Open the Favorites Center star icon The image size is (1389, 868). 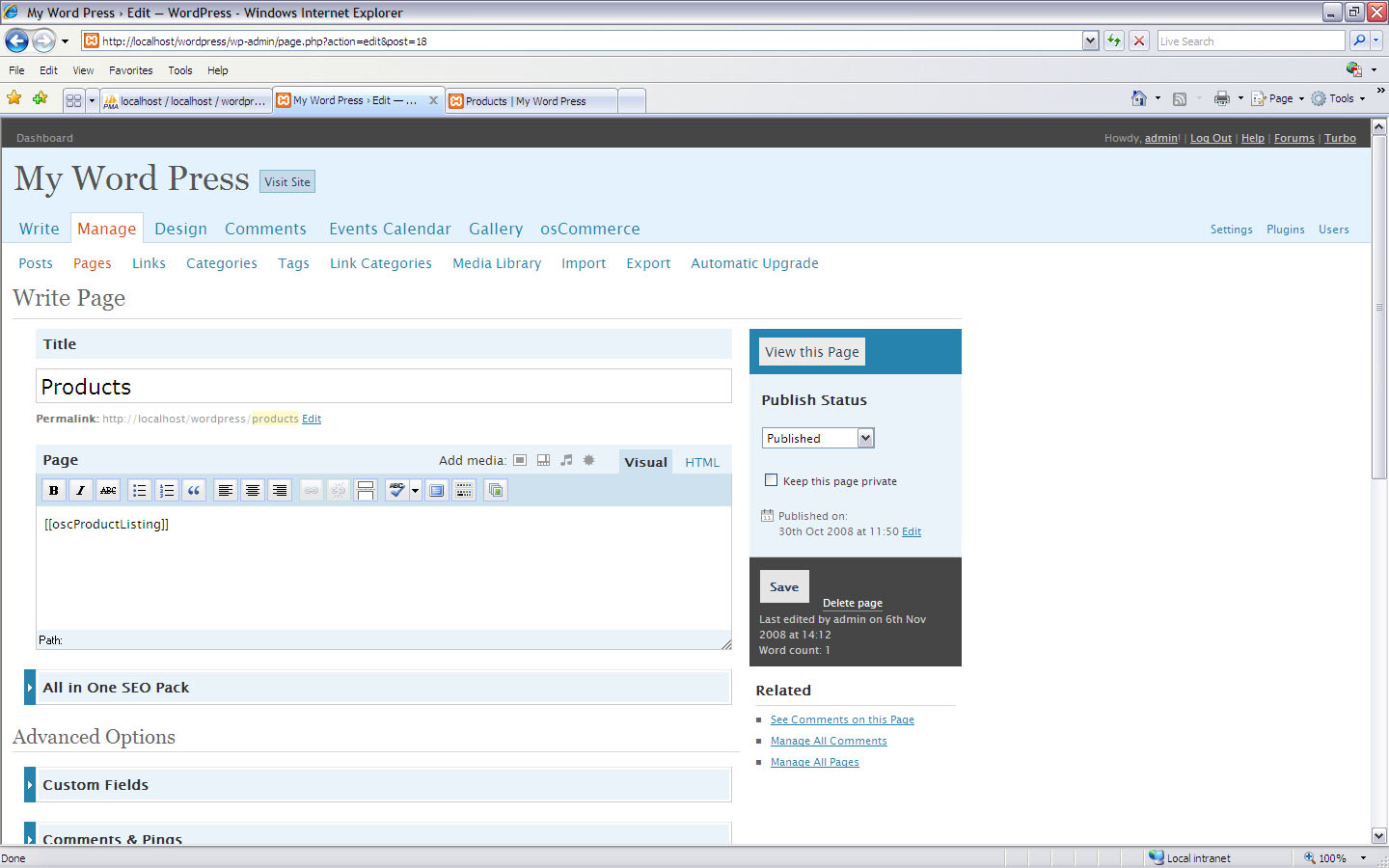[x=14, y=98]
